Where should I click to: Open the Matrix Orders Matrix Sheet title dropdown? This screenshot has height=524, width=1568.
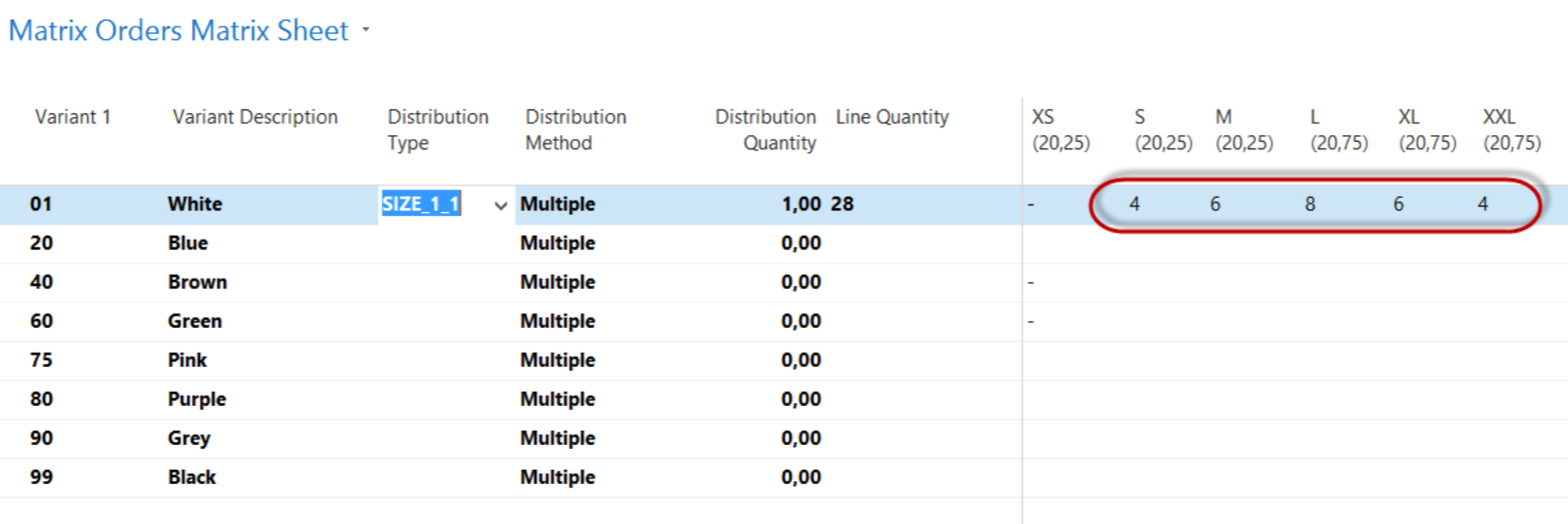pos(366,30)
